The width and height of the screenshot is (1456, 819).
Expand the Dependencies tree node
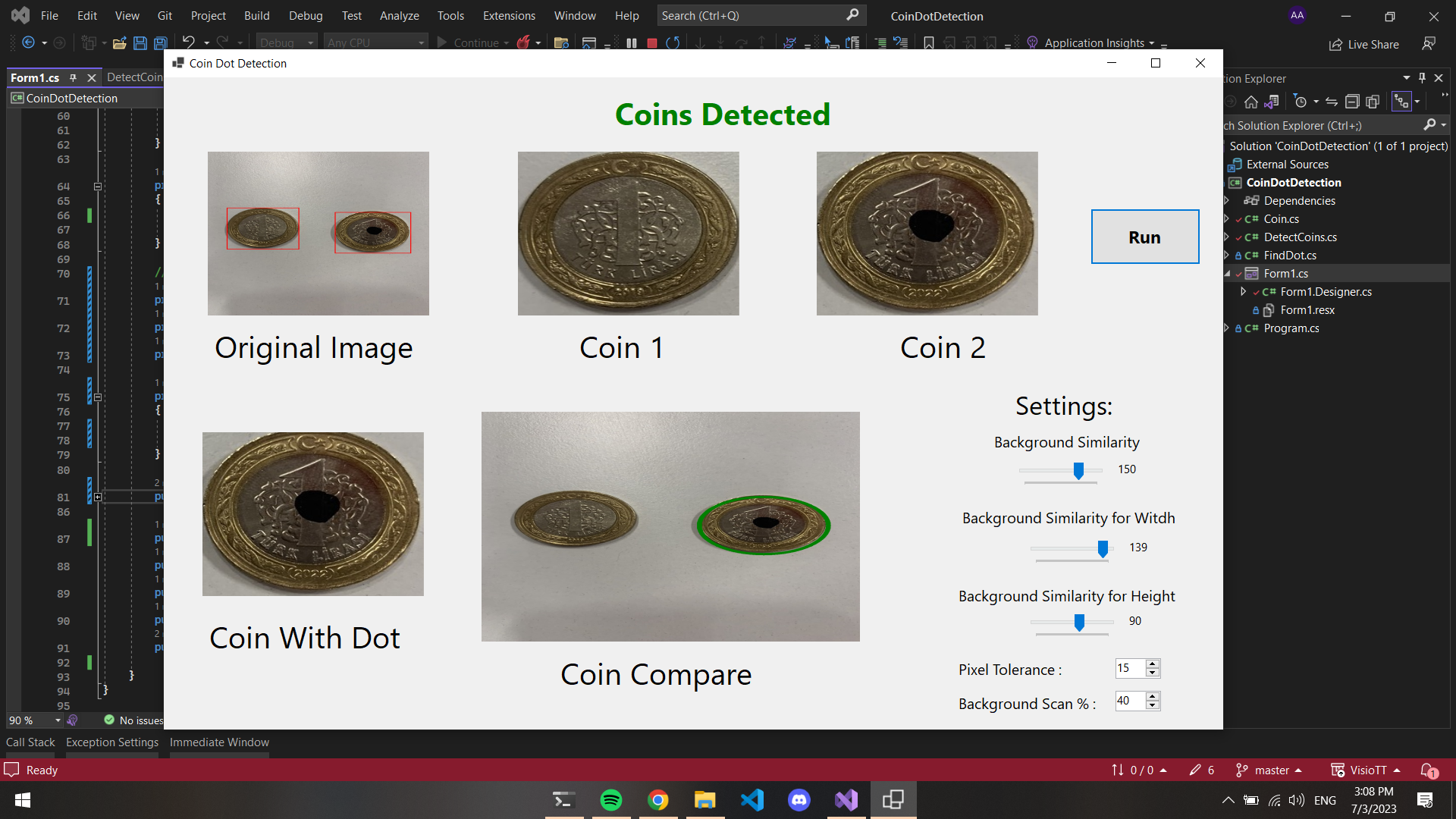[x=1226, y=201]
